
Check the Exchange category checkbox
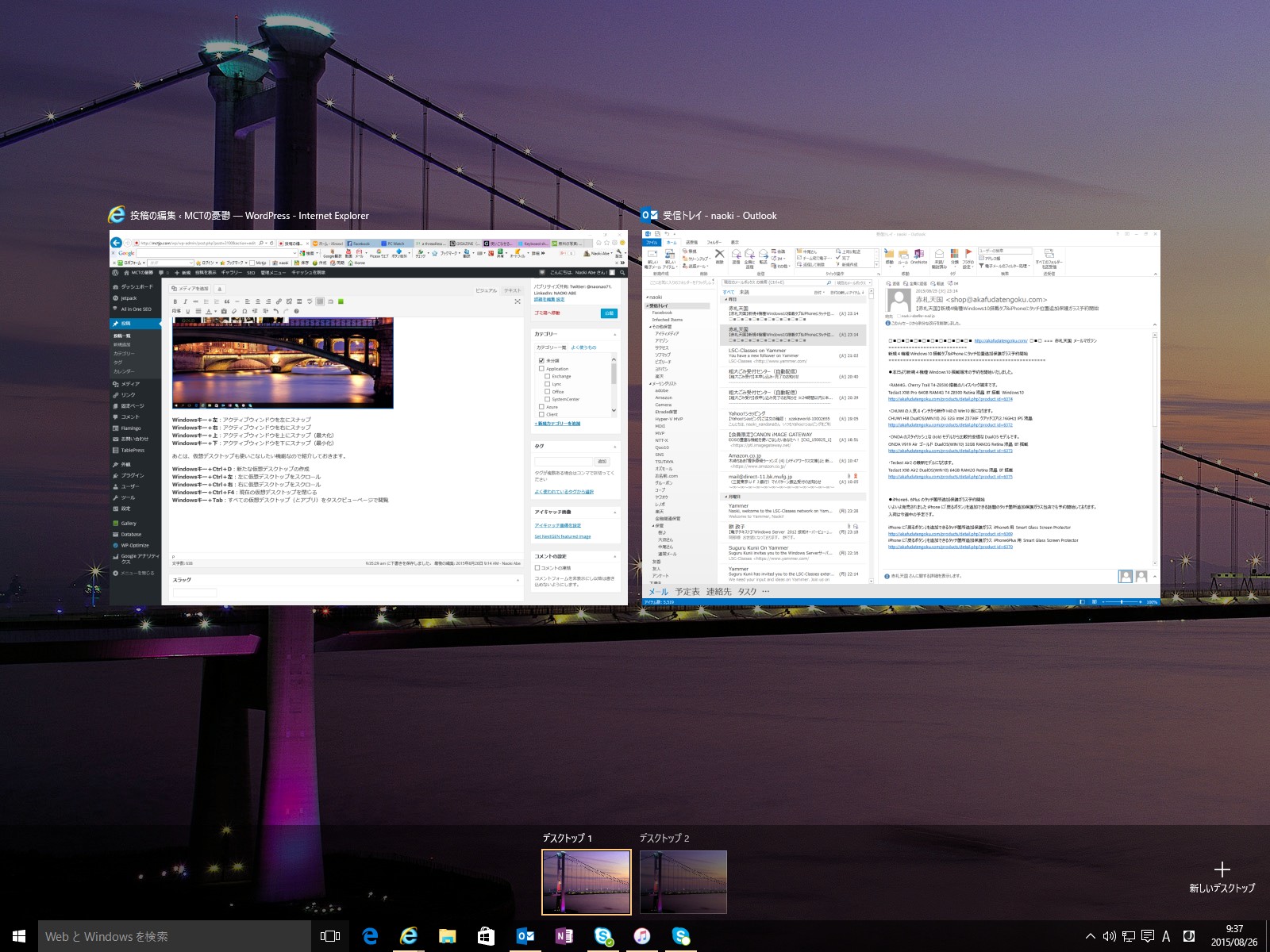547,376
